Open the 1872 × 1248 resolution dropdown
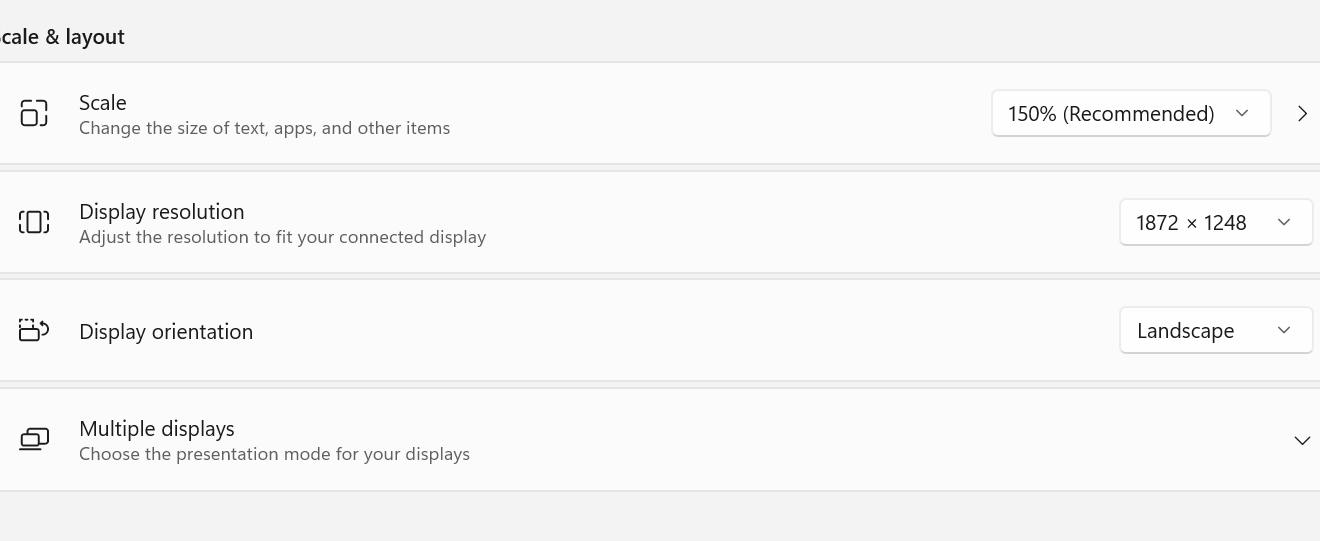Viewport: 1320px width, 541px height. [x=1215, y=222]
